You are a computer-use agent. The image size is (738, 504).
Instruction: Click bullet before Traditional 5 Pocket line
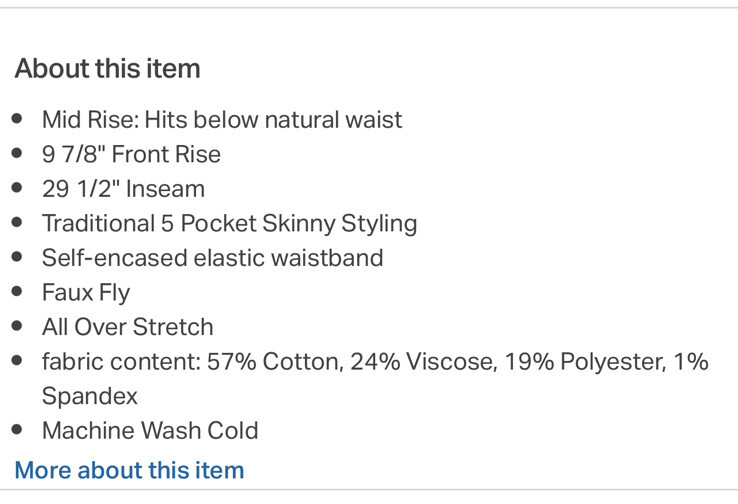(x=18, y=223)
